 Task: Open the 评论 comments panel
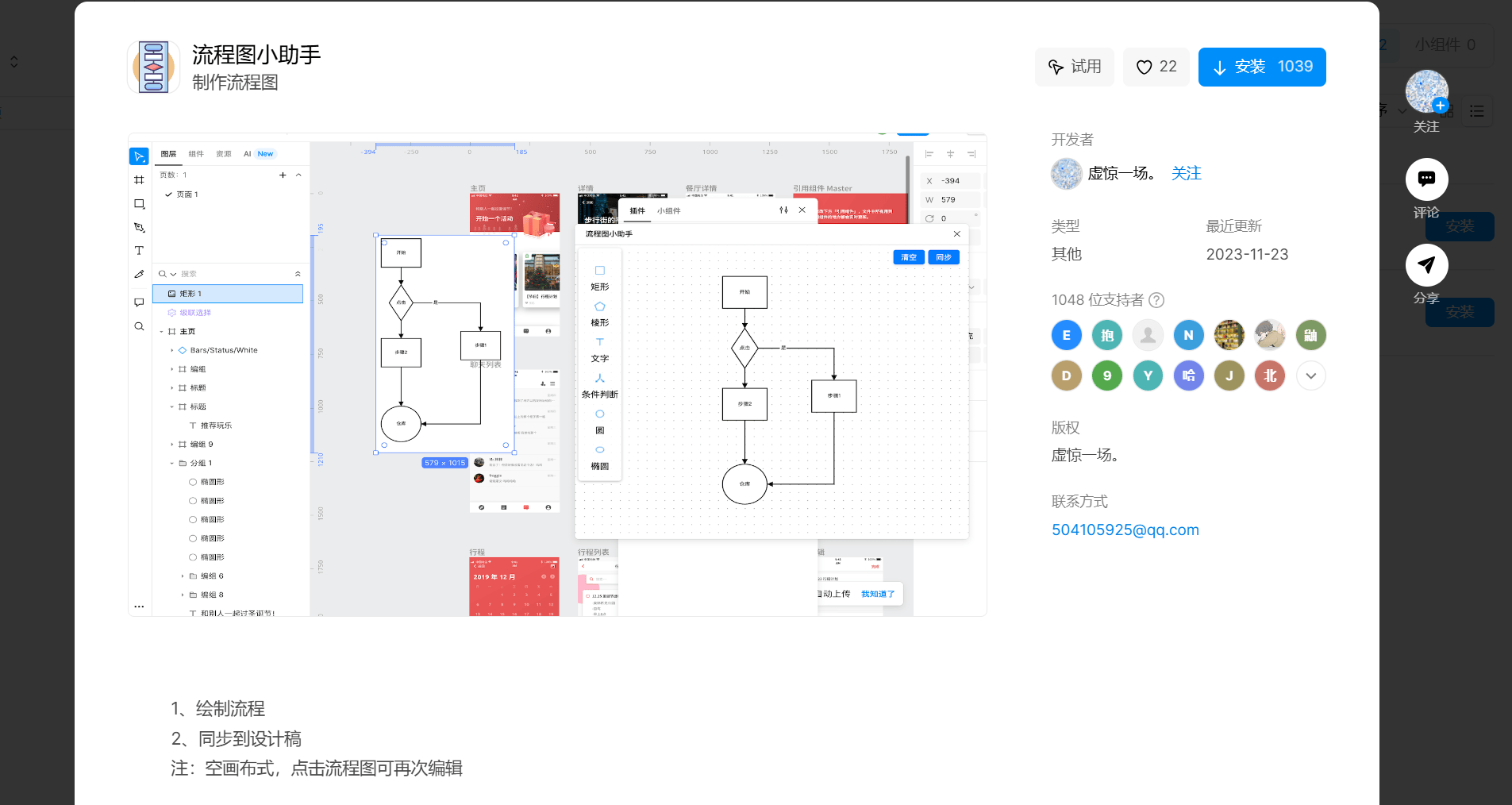click(x=1425, y=179)
